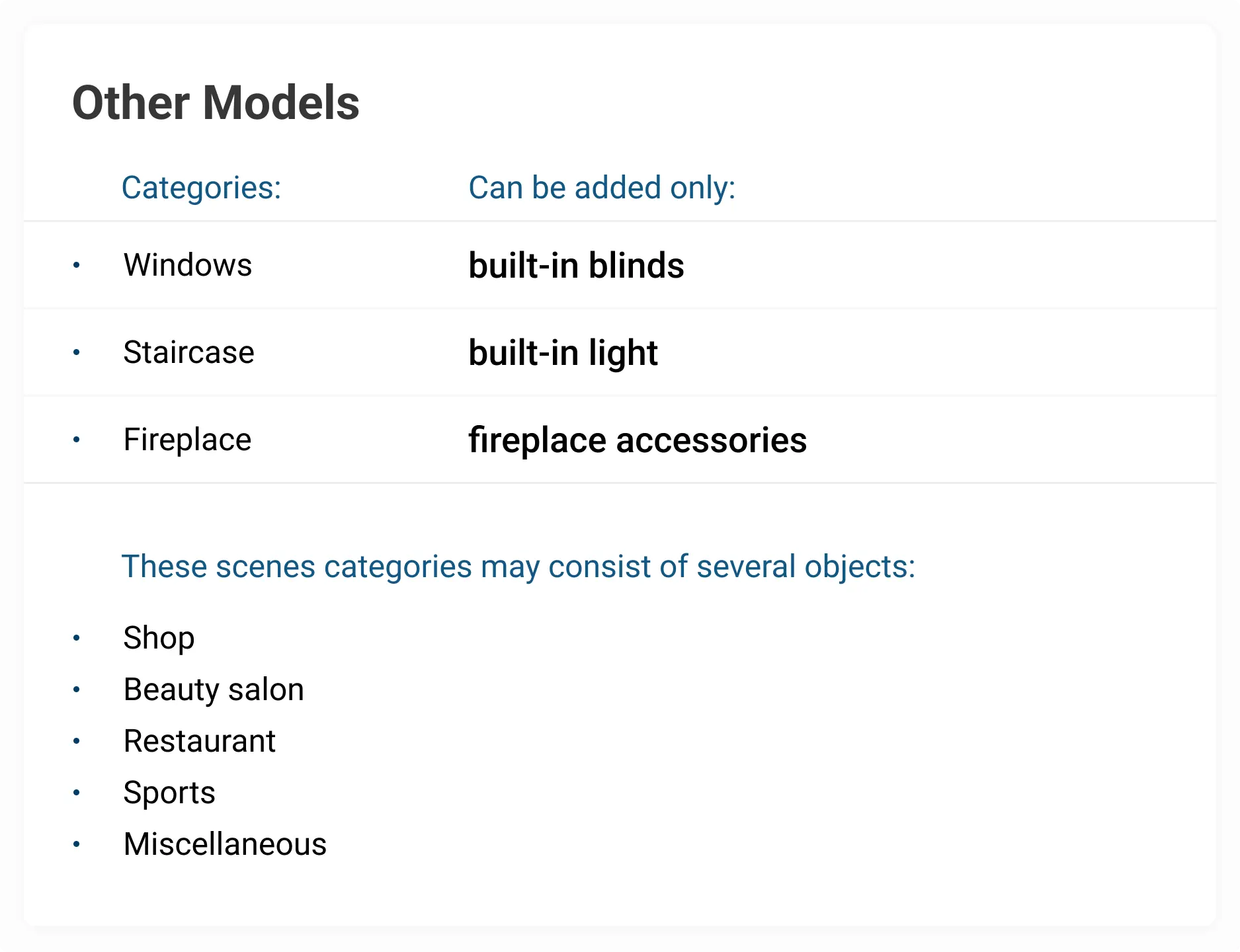Screen dimensions: 1240x952
Task: Click the scenes categories subheading
Action: (x=518, y=567)
